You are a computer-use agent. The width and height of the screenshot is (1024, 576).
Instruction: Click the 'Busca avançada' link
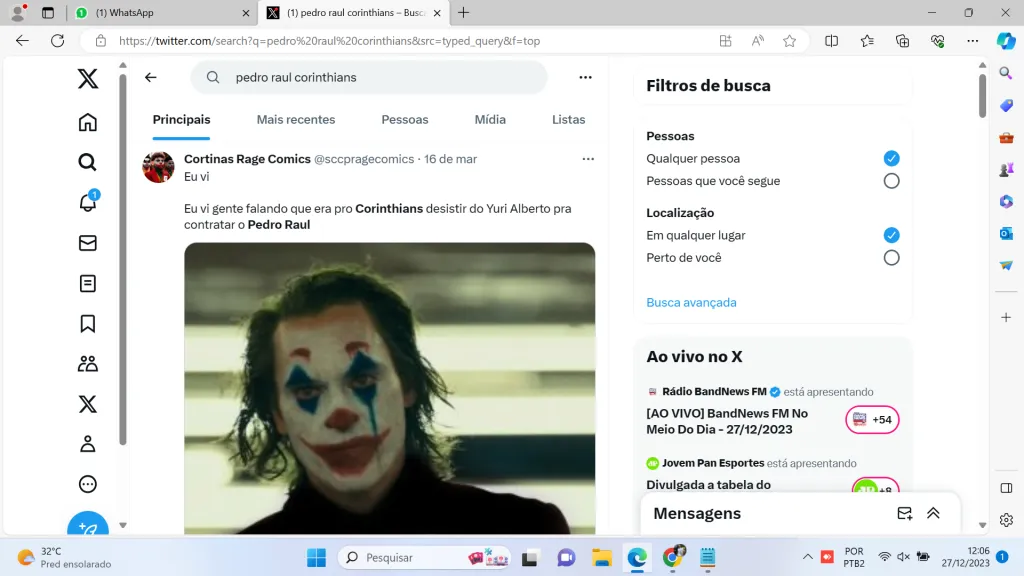click(x=691, y=302)
